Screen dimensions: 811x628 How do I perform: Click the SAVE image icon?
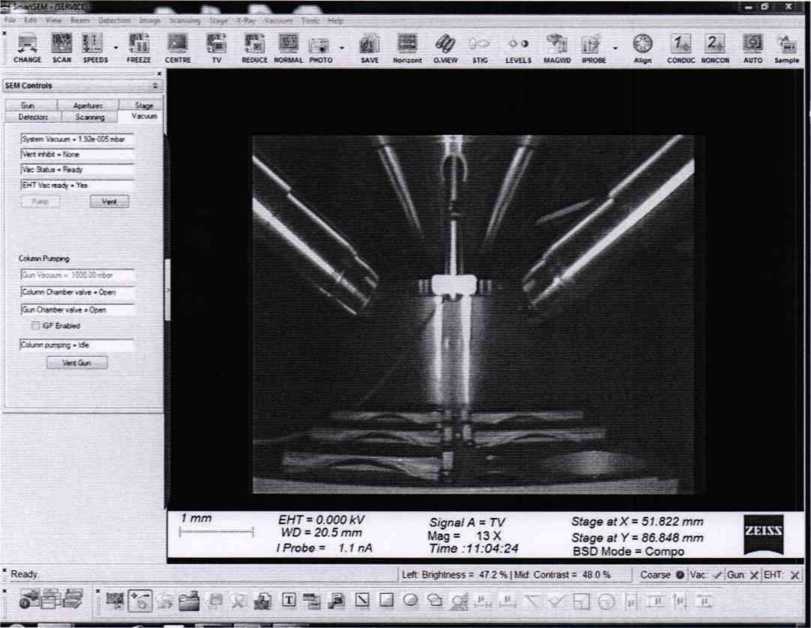coord(369,45)
